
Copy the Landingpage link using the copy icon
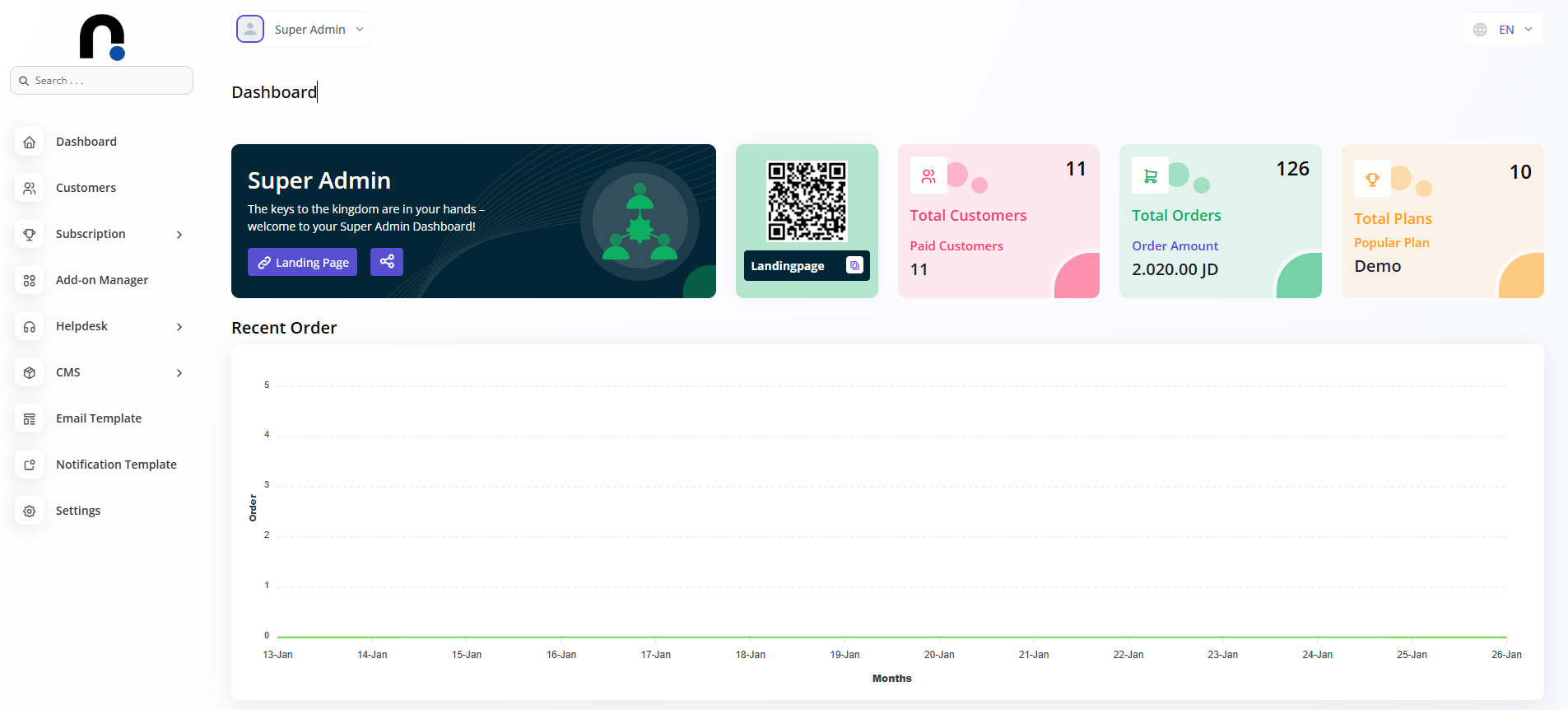point(854,265)
